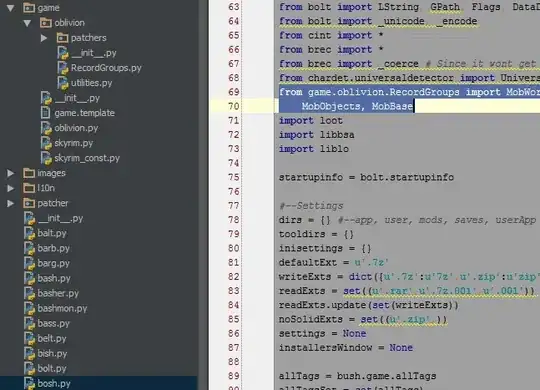This screenshot has height=390, width=540.
Task: Click RecordGroups.py Python file icon
Action: pos(63,68)
